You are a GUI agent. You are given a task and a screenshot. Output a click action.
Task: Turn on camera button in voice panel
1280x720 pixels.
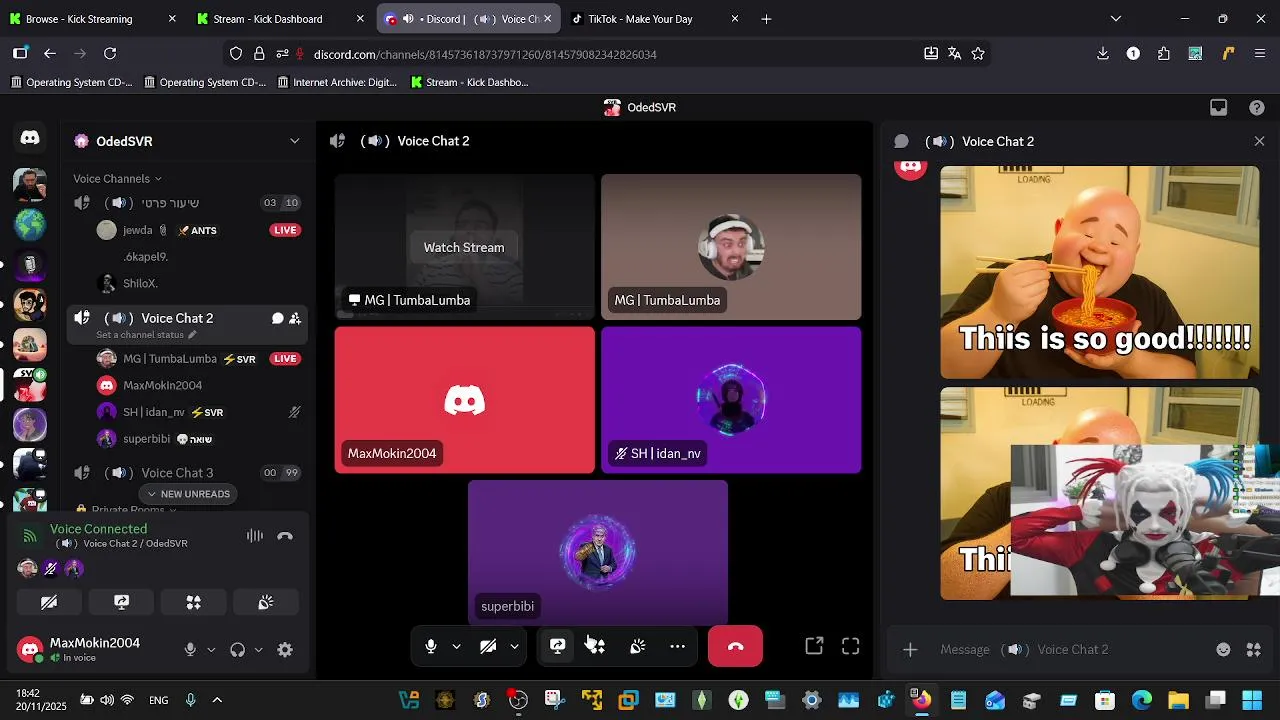(49, 602)
